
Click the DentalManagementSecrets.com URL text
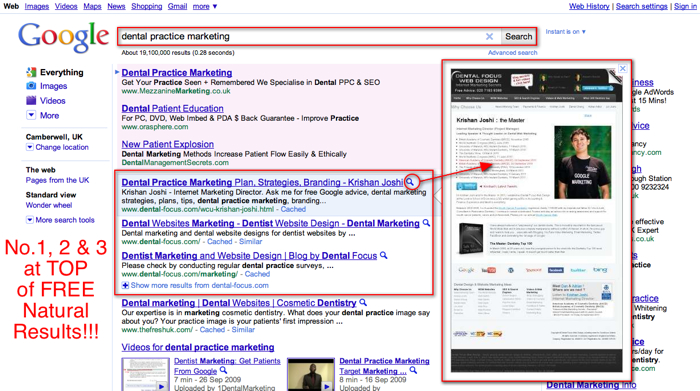[x=175, y=163]
